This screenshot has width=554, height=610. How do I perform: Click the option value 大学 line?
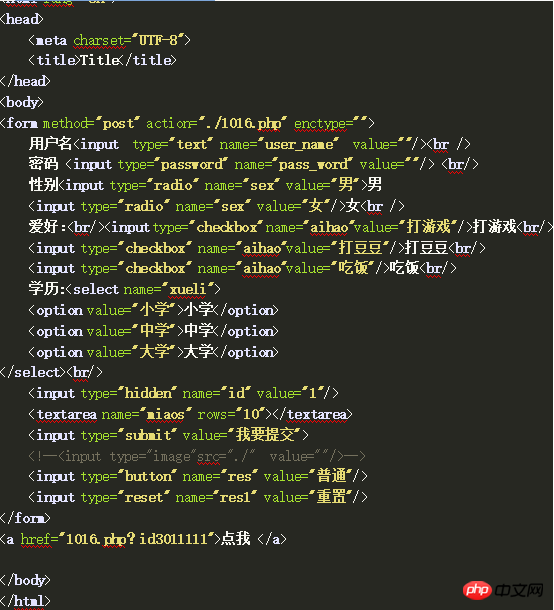click(153, 352)
